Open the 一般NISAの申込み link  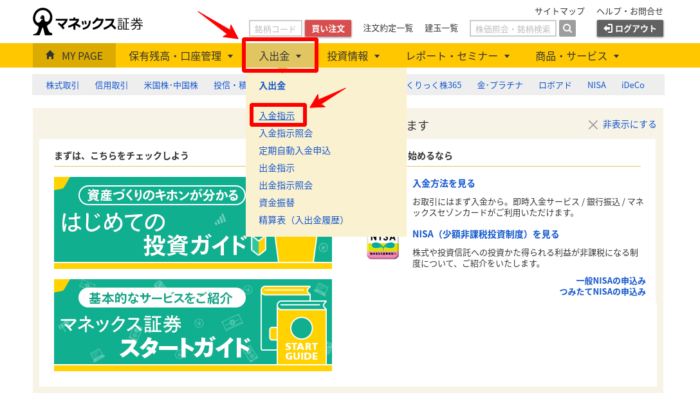pyautogui.click(x=611, y=281)
